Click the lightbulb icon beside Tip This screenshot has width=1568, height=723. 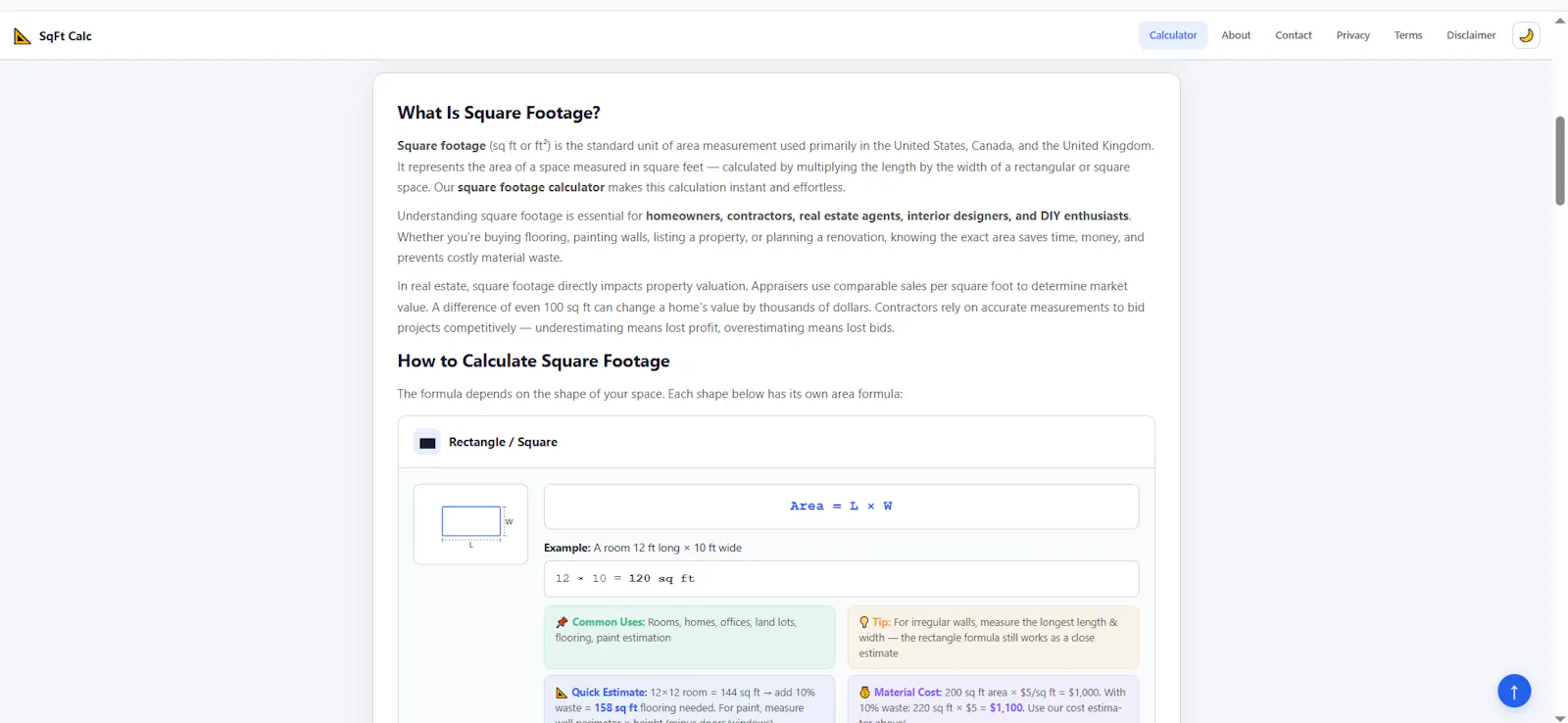pyautogui.click(x=864, y=622)
